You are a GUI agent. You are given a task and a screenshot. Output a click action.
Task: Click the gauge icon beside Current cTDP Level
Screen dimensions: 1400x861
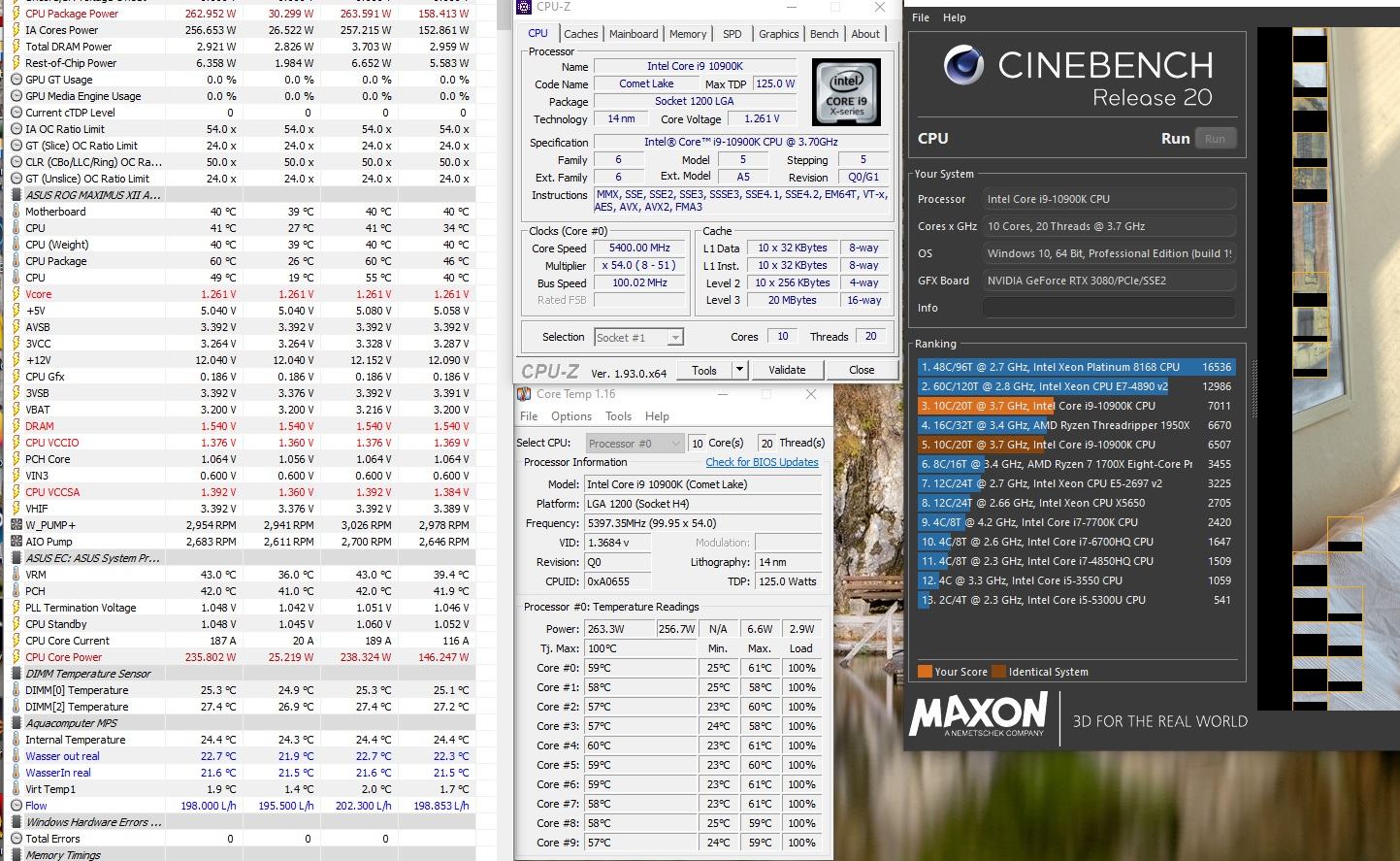coord(16,113)
